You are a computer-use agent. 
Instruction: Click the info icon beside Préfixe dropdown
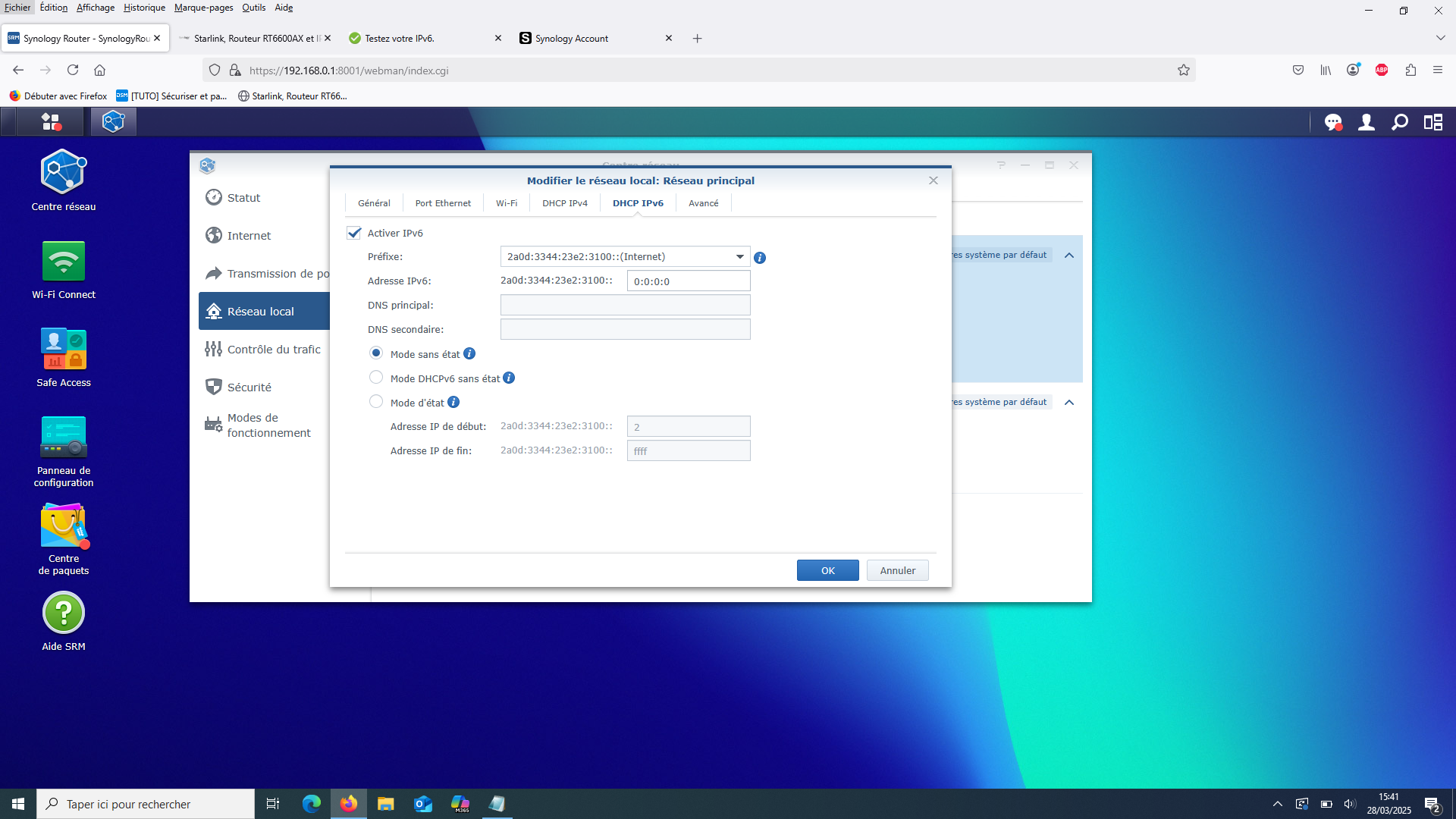pos(760,258)
